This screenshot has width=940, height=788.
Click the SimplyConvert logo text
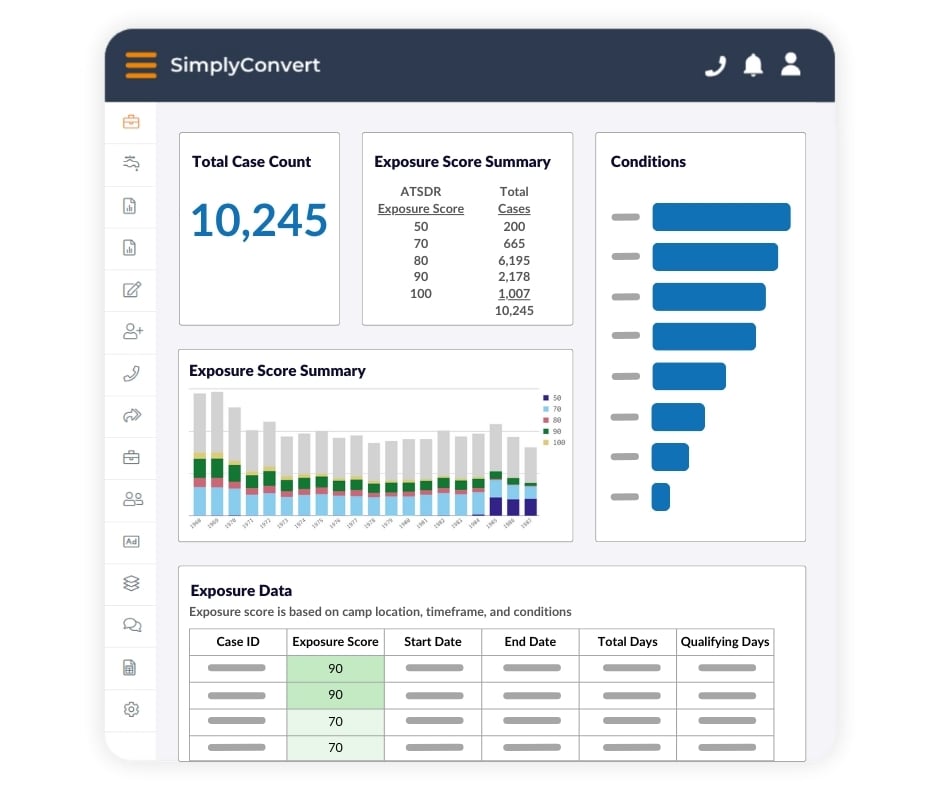coord(245,65)
